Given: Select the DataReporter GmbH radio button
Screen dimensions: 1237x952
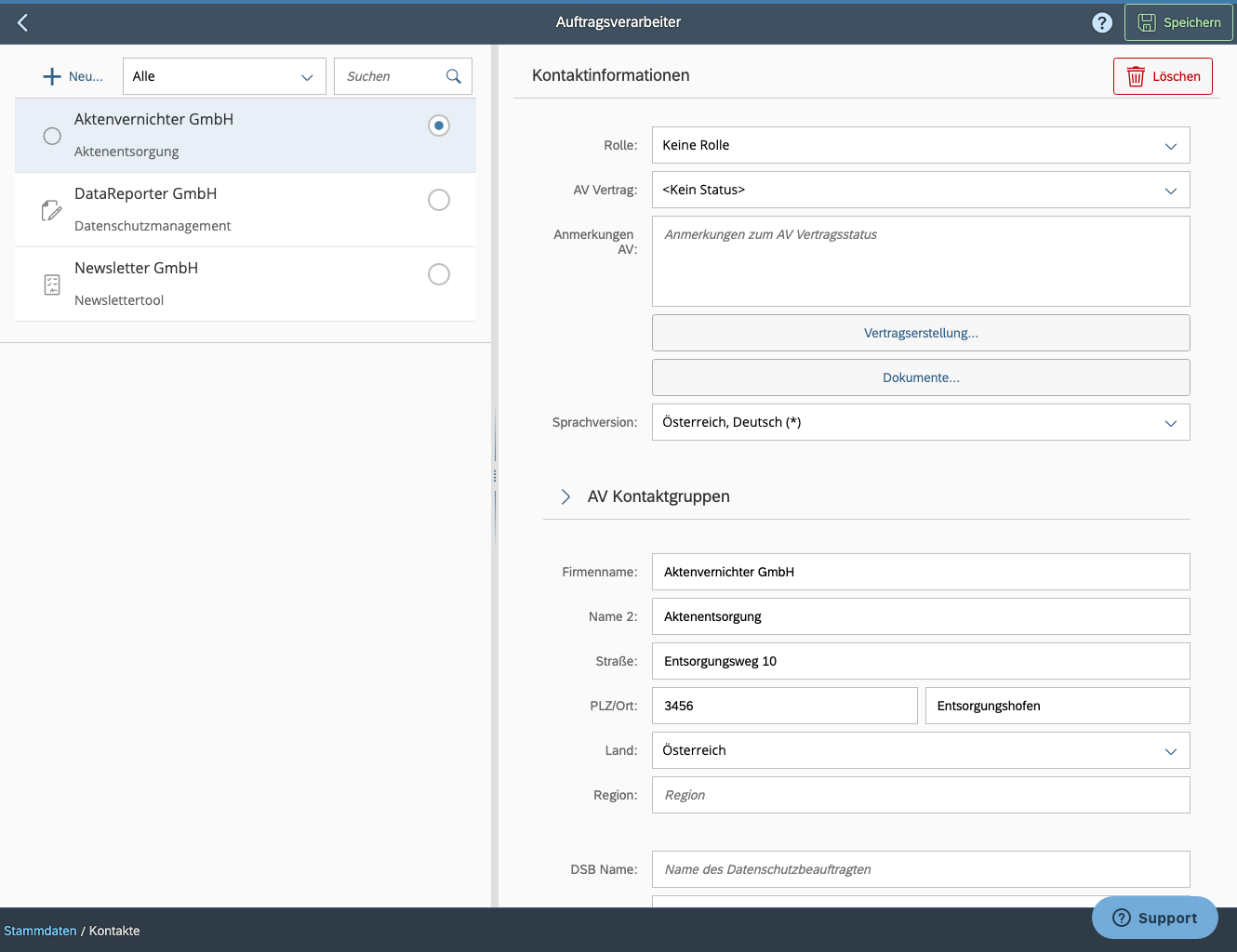Looking at the screenshot, I should click(x=438, y=200).
